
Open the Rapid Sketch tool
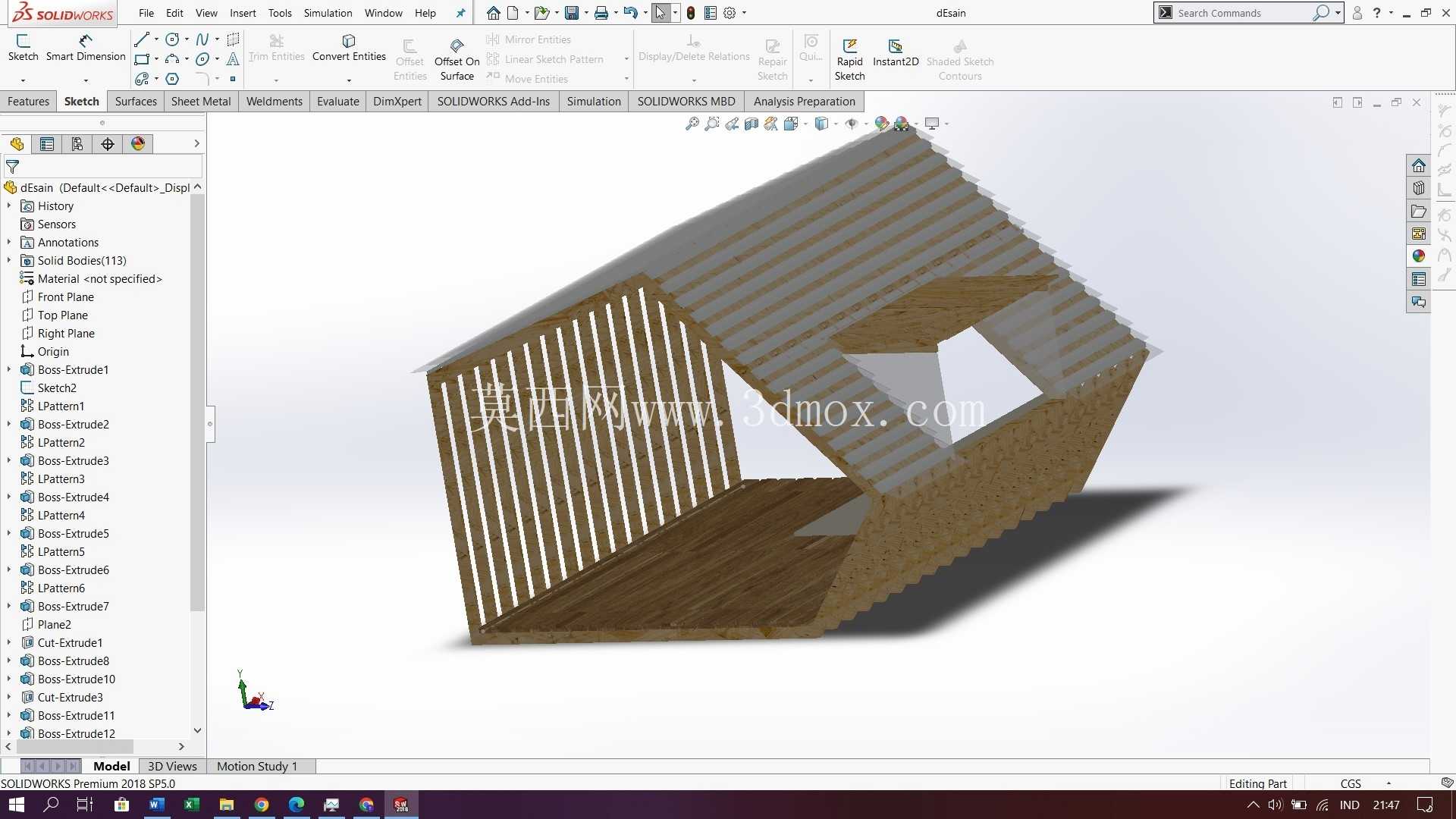tap(849, 59)
